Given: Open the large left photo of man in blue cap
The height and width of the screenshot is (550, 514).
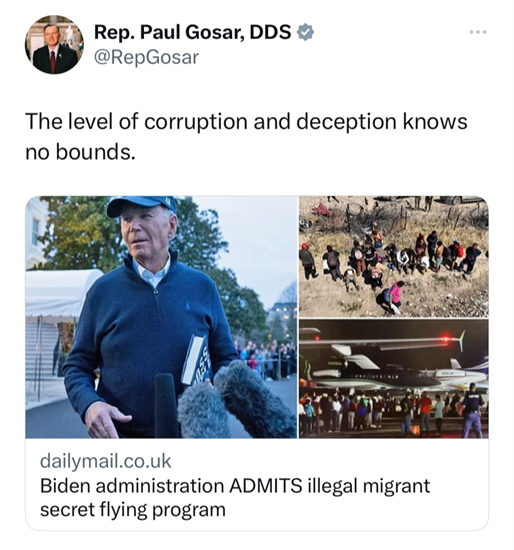Looking at the screenshot, I should pyautogui.click(x=161, y=317).
